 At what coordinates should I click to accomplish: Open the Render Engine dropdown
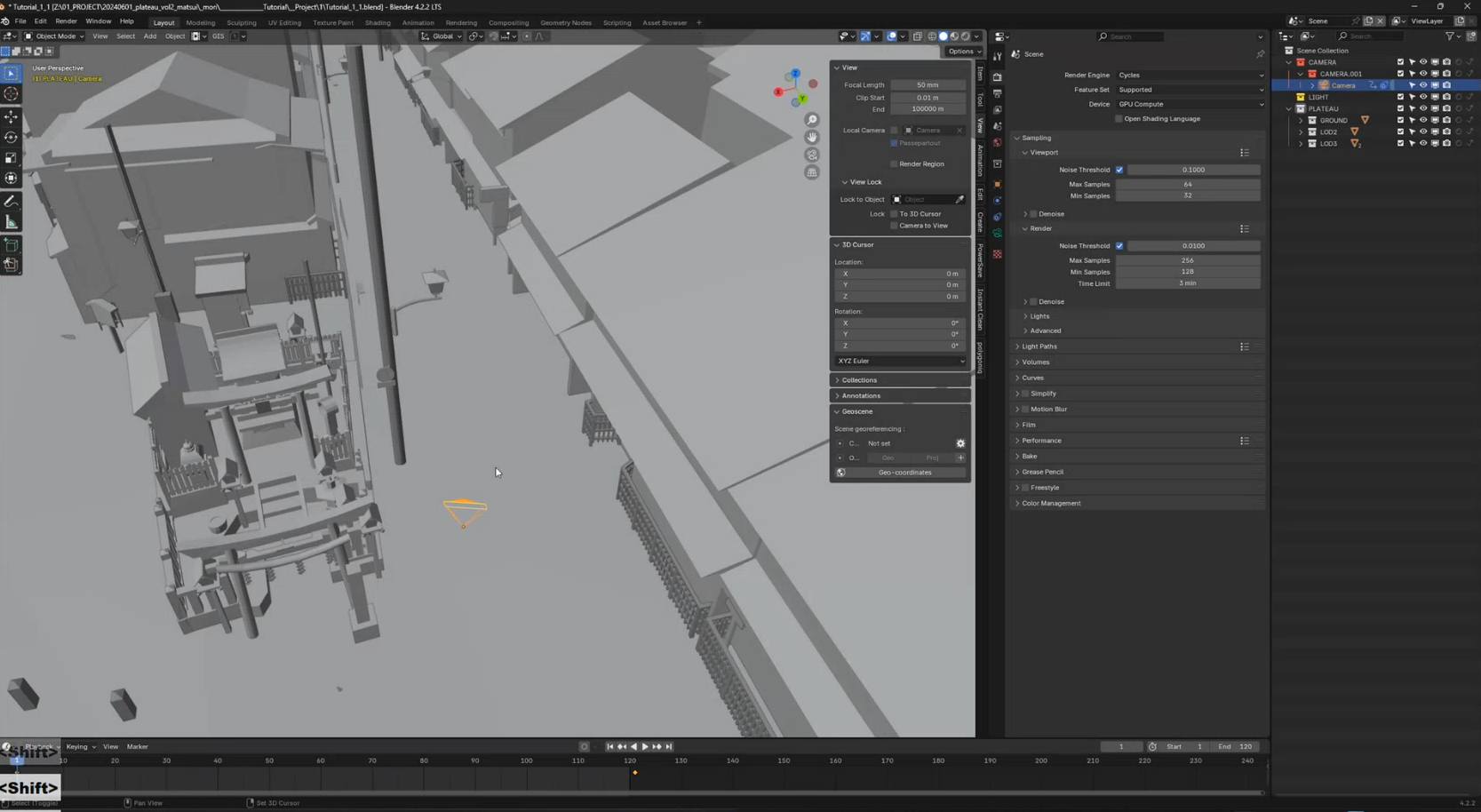point(1190,76)
